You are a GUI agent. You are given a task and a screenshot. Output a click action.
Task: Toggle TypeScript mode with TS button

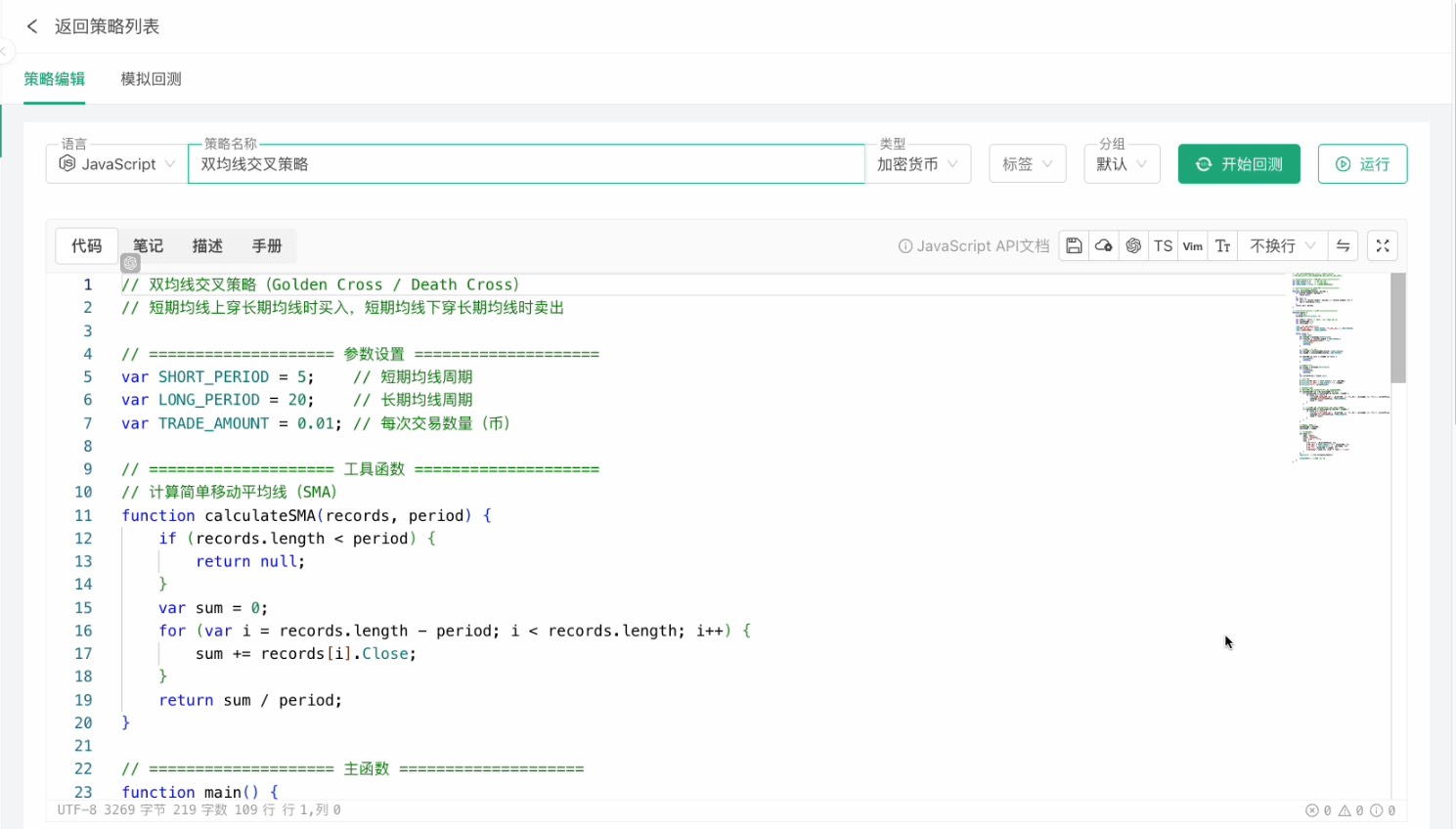pyautogui.click(x=1163, y=246)
